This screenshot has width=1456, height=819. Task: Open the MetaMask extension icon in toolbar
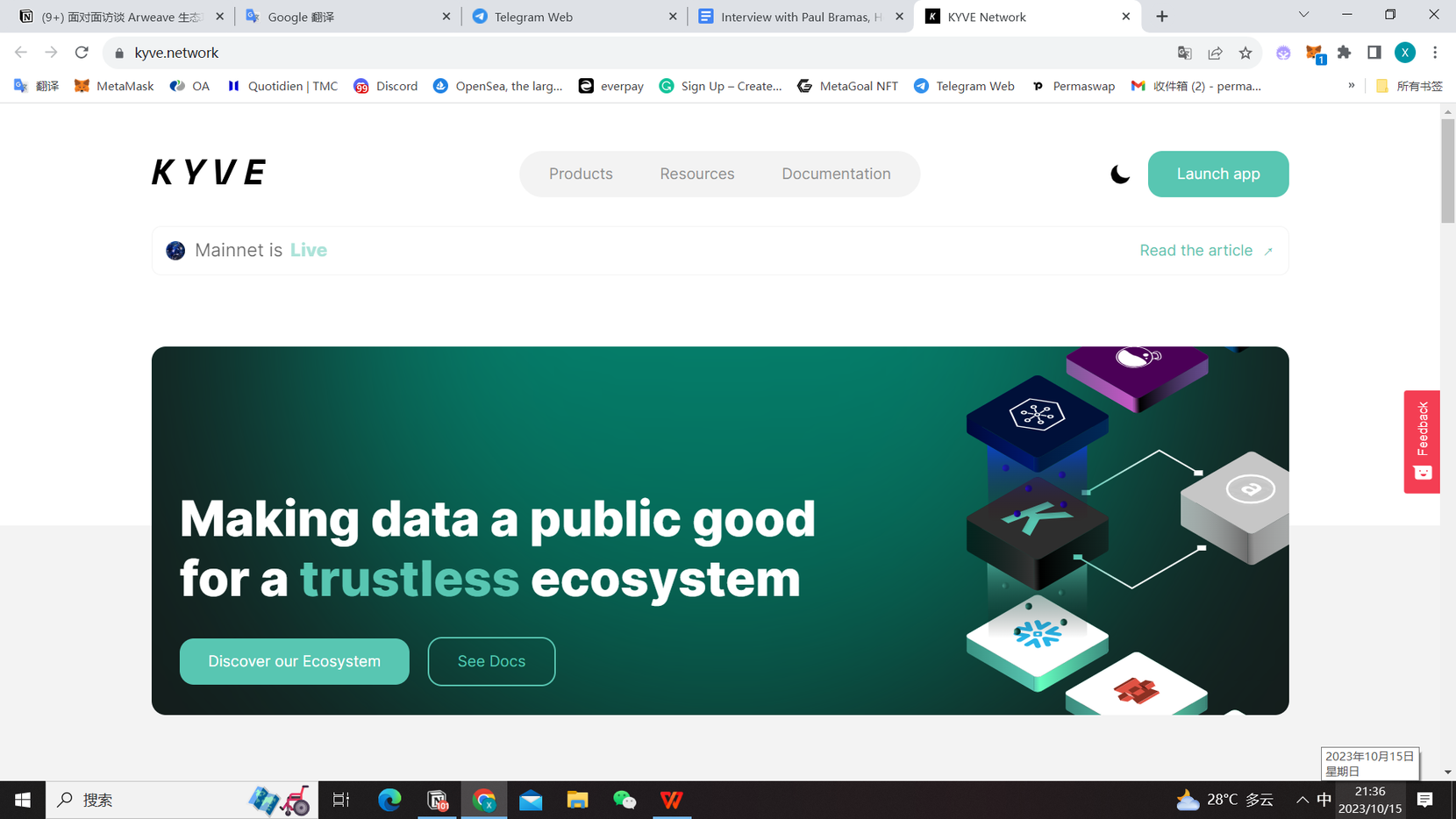1314,53
